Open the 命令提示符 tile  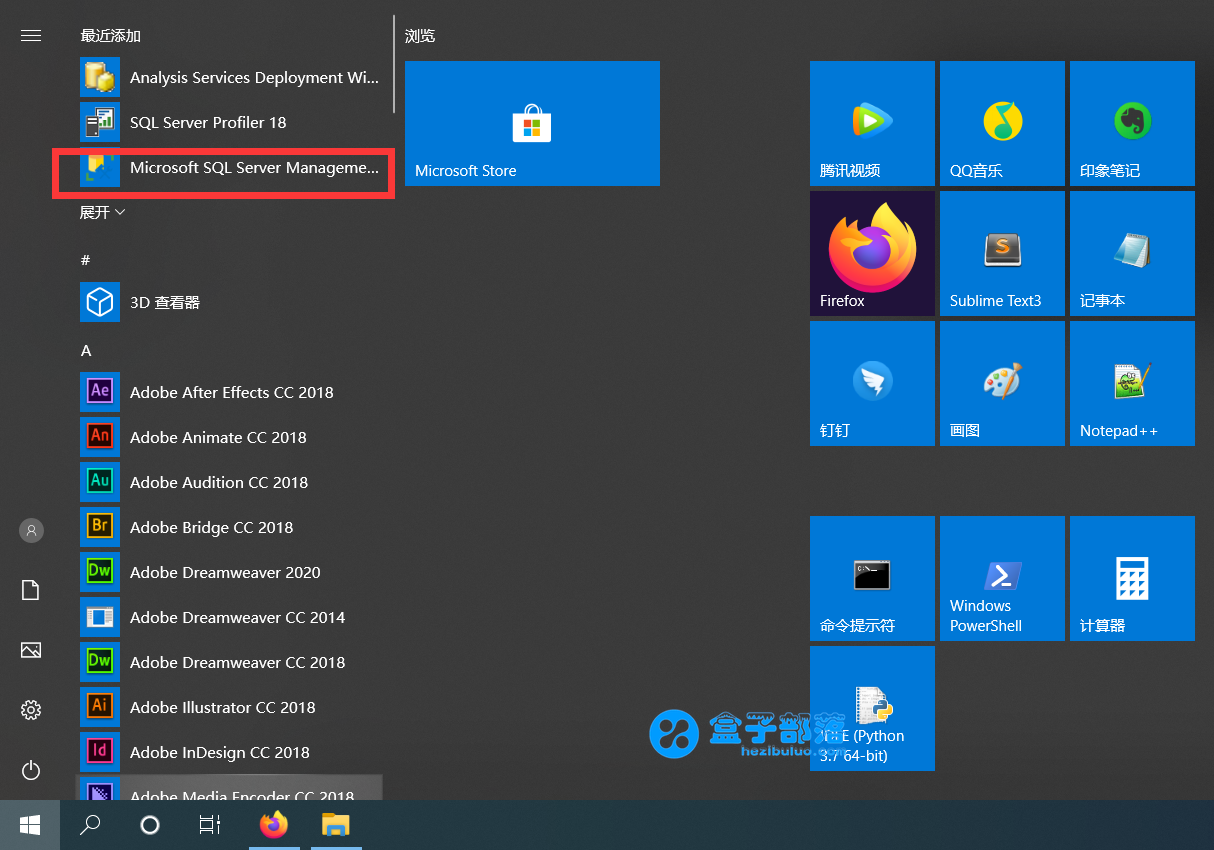(x=871, y=578)
